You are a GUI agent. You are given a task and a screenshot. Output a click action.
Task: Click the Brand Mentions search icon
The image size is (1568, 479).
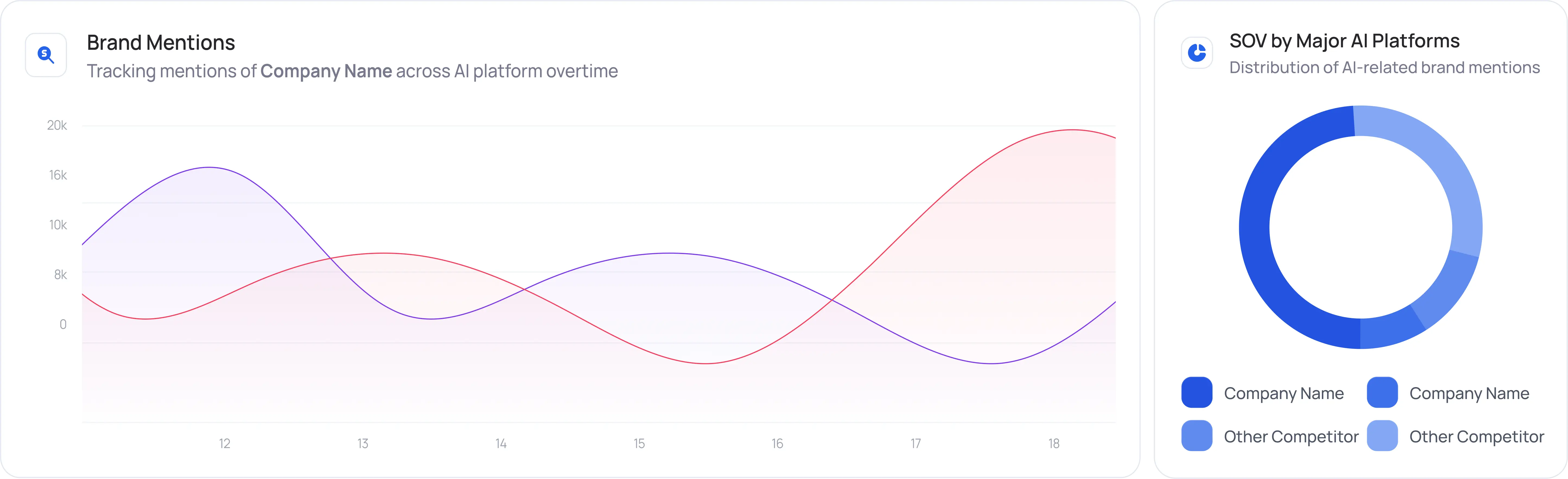pyautogui.click(x=46, y=55)
